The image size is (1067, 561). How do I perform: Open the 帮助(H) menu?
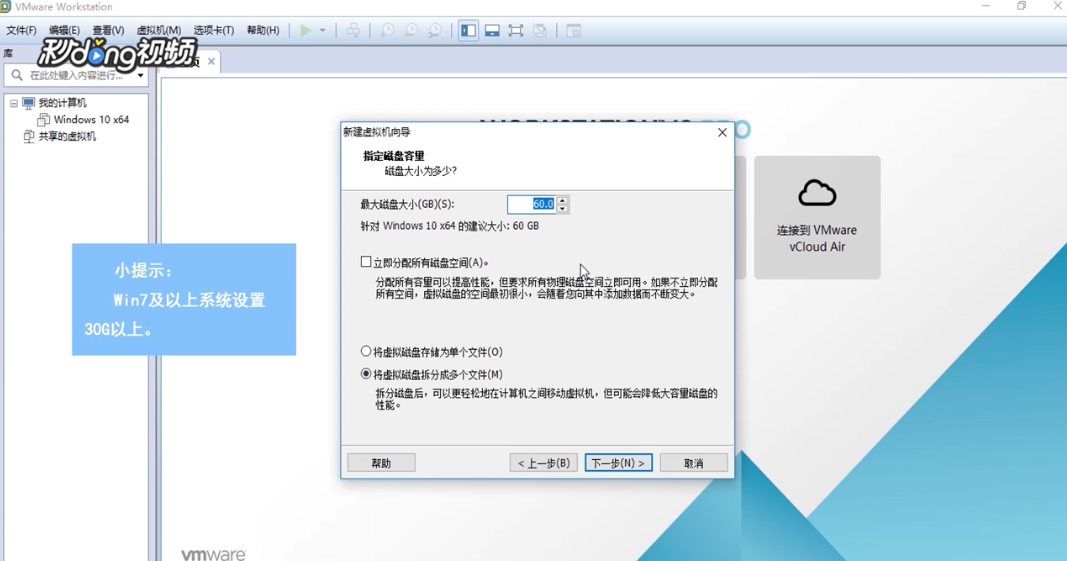[263, 31]
